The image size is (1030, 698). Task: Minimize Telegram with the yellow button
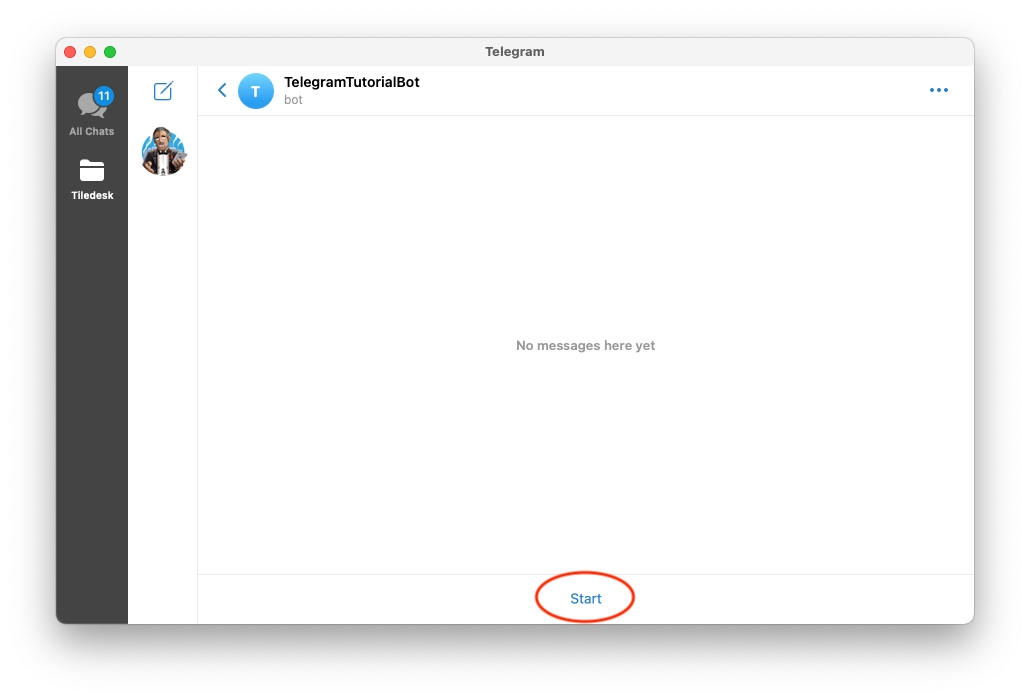[x=90, y=52]
